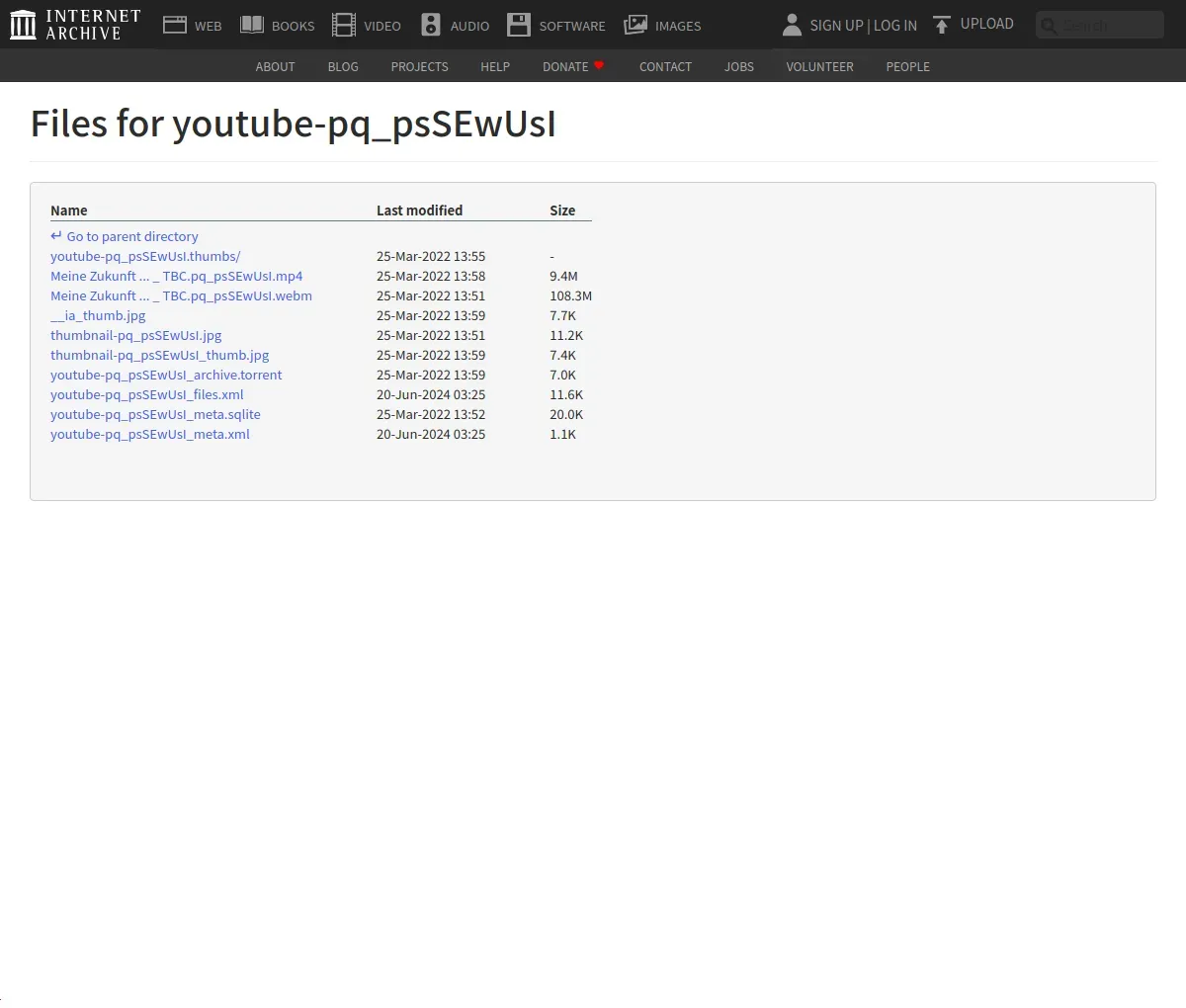Open the Audio speaker icon
This screenshot has width=1186, height=1008.
(431, 25)
